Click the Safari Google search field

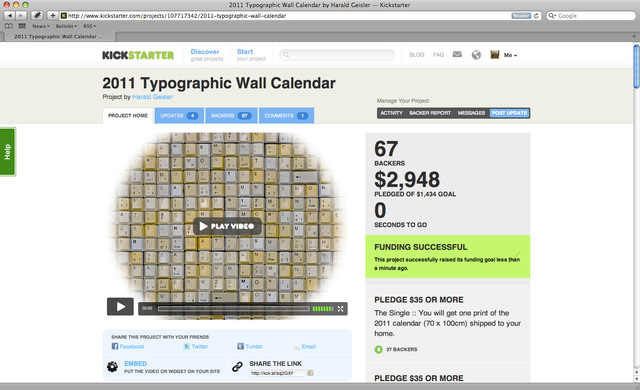[x=591, y=16]
